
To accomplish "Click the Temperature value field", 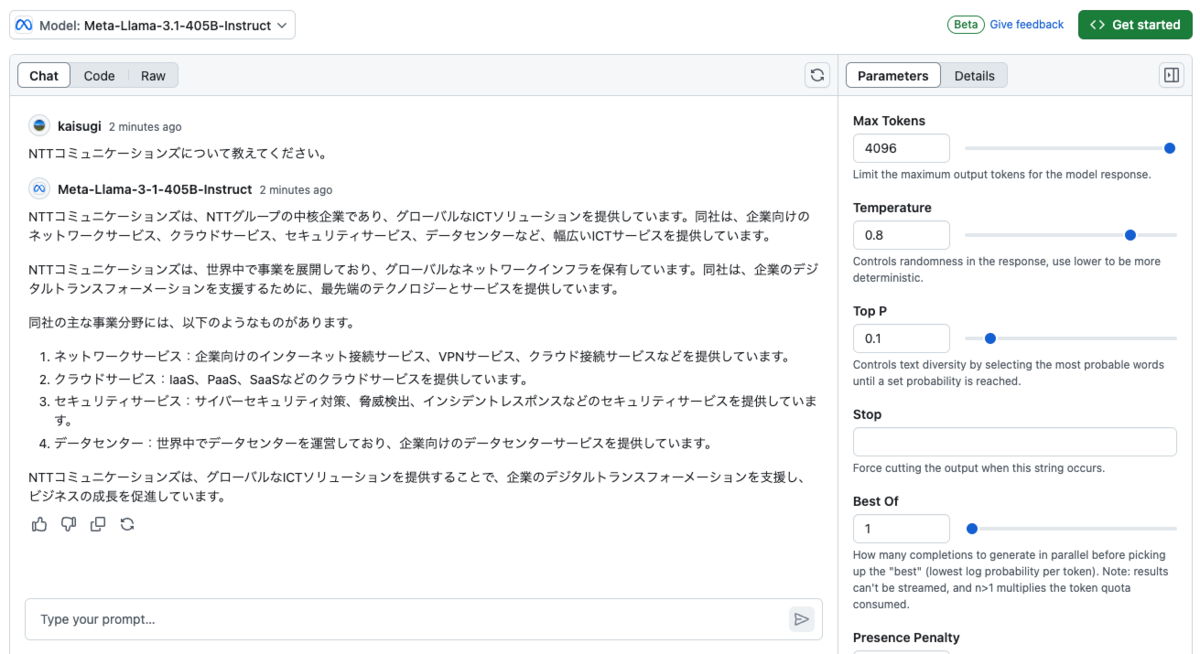I will point(901,235).
